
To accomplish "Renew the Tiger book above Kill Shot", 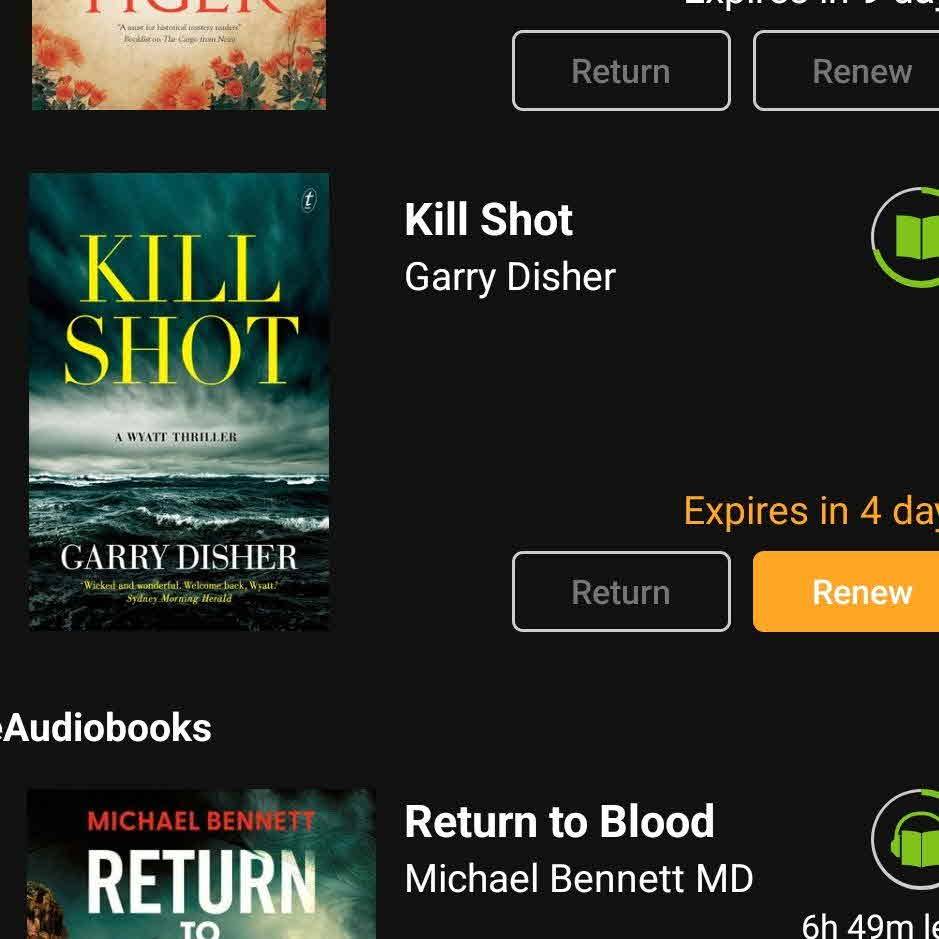I will (x=846, y=71).
